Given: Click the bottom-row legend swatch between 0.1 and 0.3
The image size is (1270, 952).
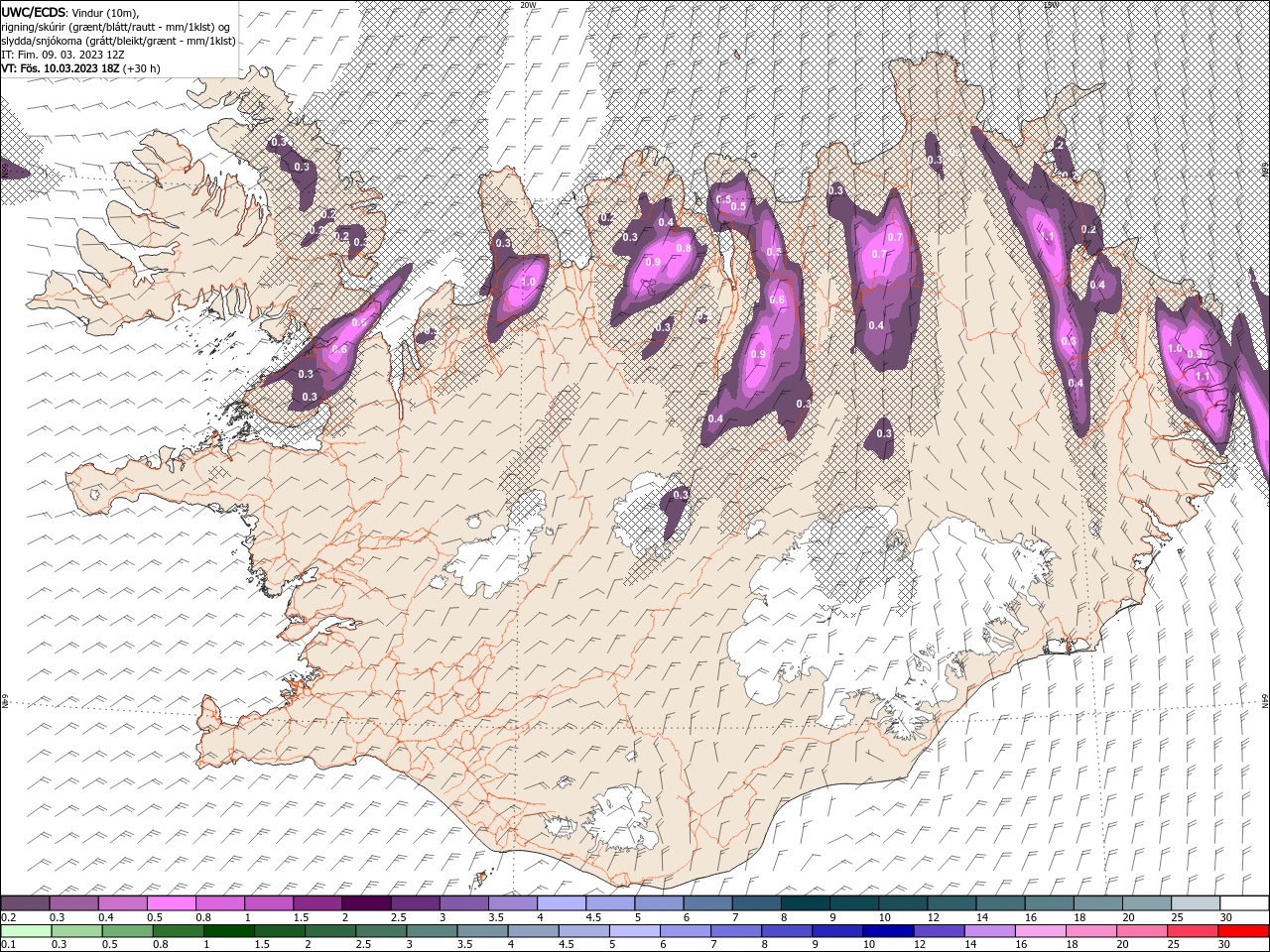Looking at the screenshot, I should pos(27,931).
